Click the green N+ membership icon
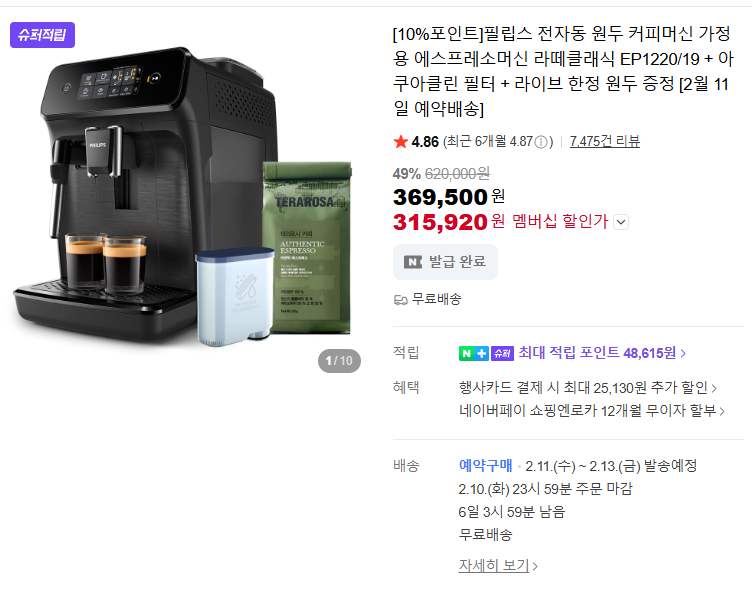Image resolution: width=752 pixels, height=595 pixels. [x=474, y=353]
